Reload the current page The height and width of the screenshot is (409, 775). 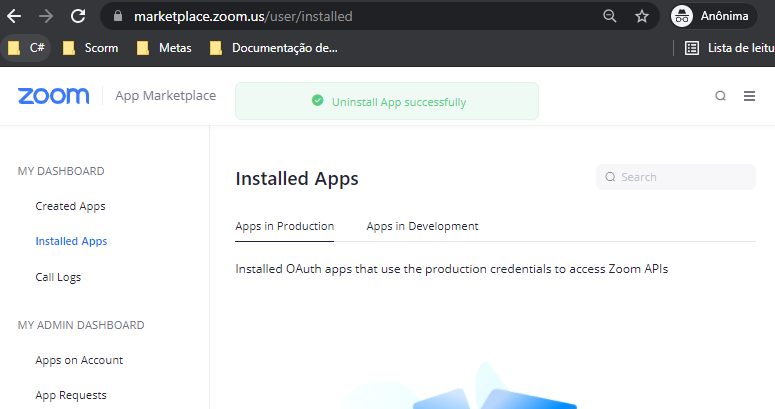point(78,16)
